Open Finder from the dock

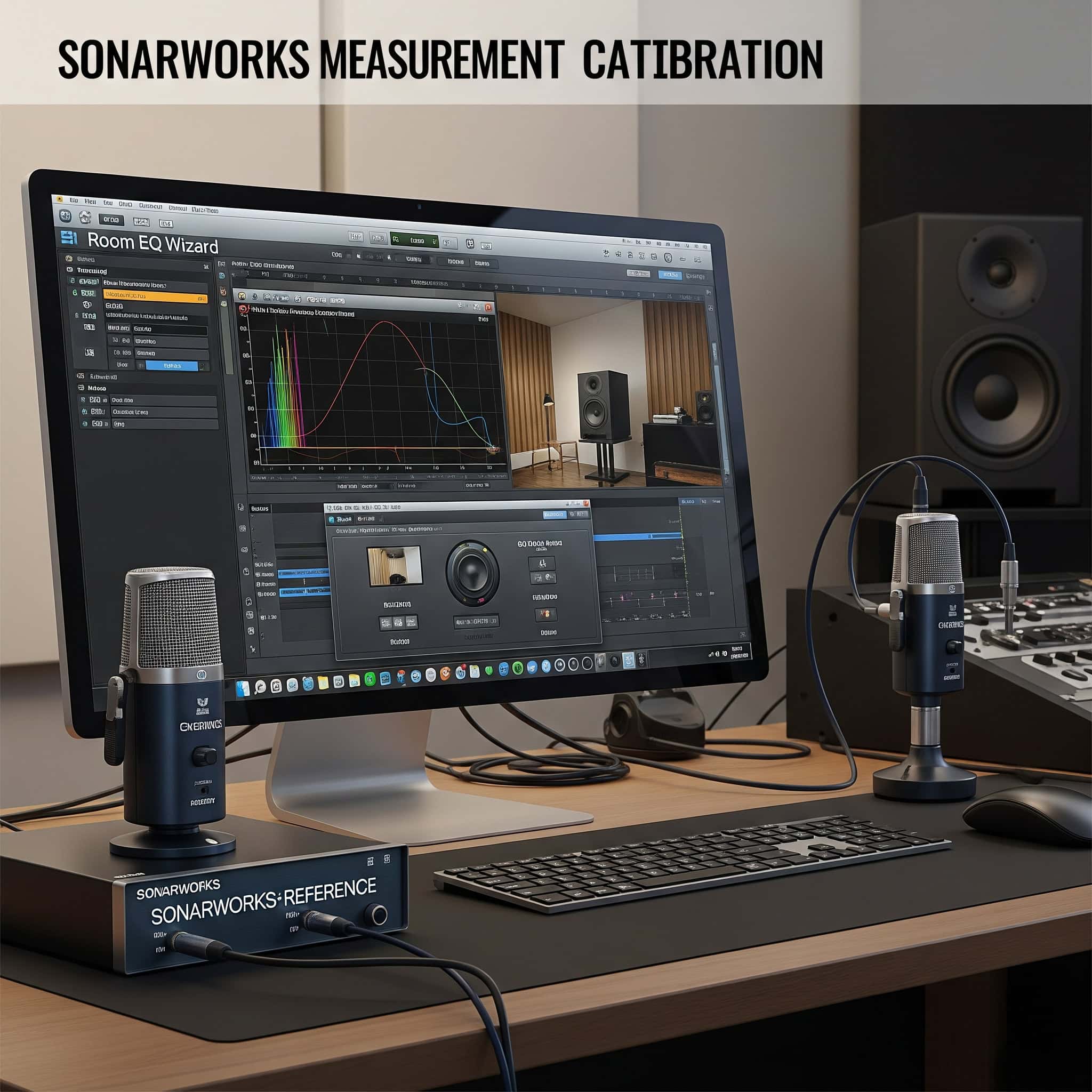pos(242,688)
